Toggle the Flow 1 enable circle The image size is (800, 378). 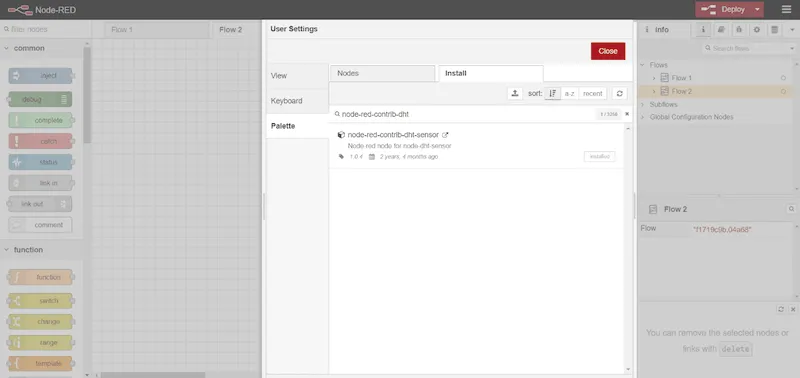pos(783,78)
